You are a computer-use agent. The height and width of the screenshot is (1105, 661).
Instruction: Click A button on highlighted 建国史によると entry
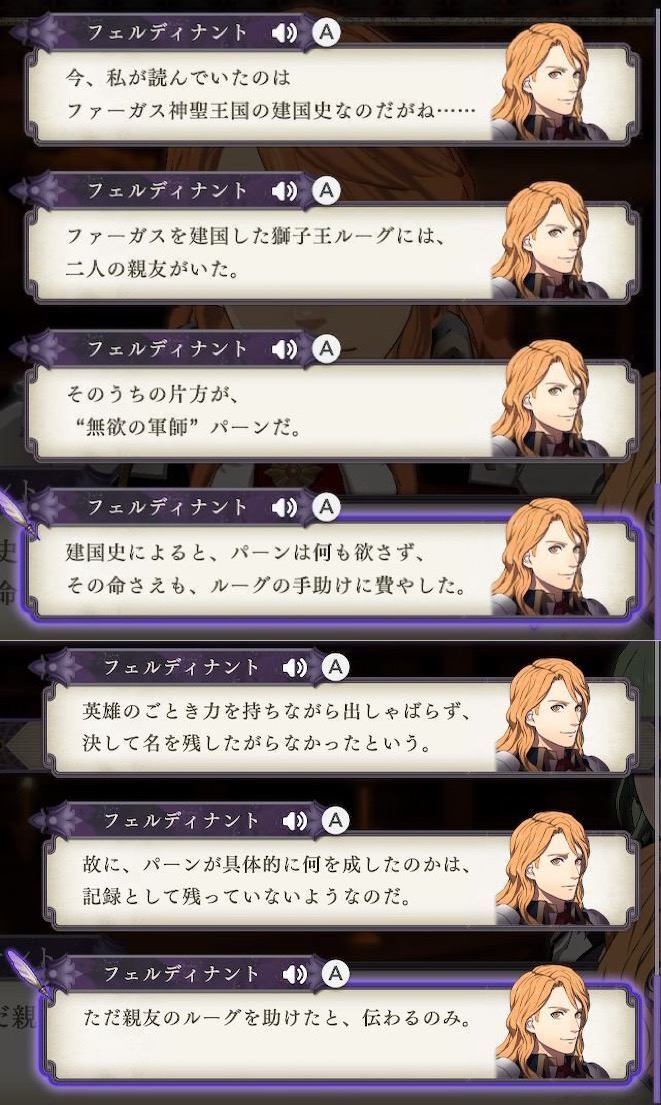coord(326,506)
